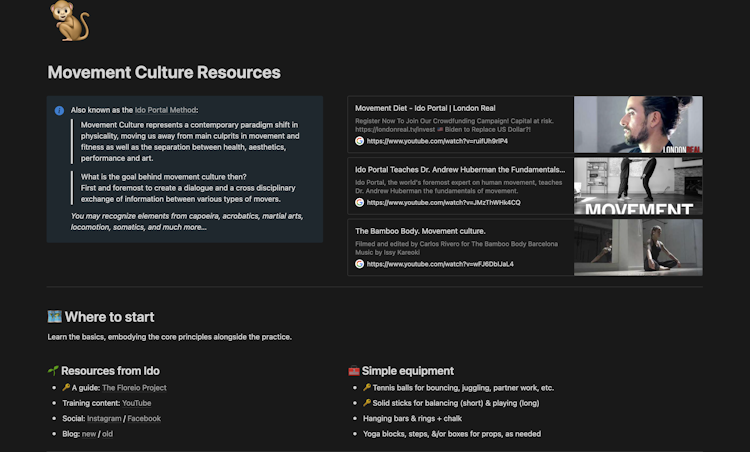Open the Instagram social link
Viewport: 750px width, 452px height.
104,419
